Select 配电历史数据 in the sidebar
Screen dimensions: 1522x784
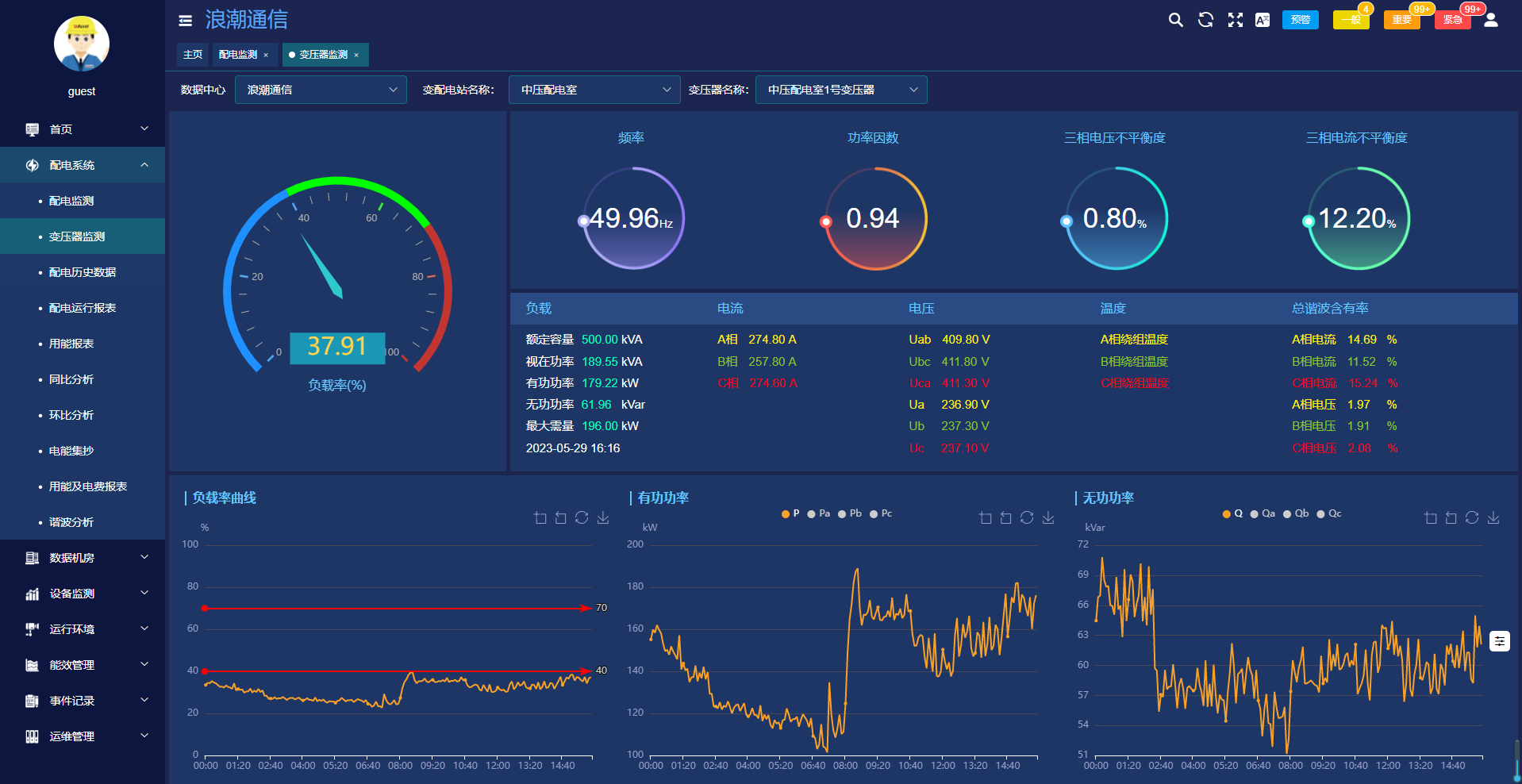tap(83, 272)
